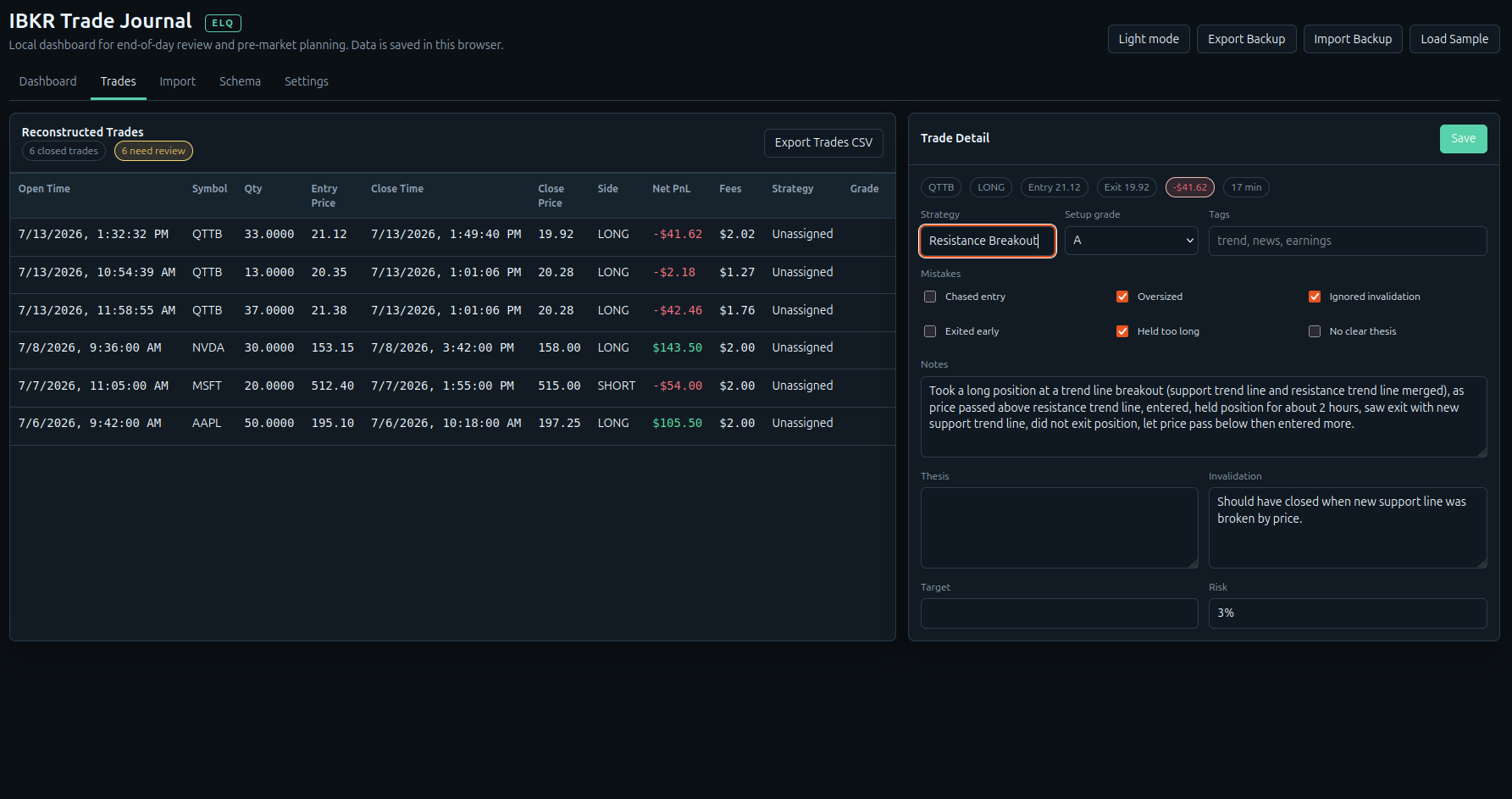Check the Exited early checkbox
Image resolution: width=1512 pixels, height=799 pixels.
tap(930, 331)
